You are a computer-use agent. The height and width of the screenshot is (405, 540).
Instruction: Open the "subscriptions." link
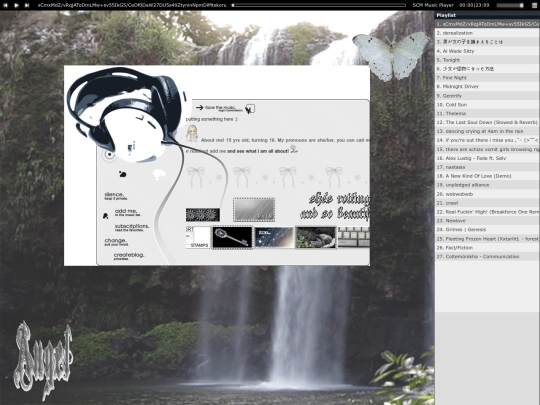click(132, 228)
